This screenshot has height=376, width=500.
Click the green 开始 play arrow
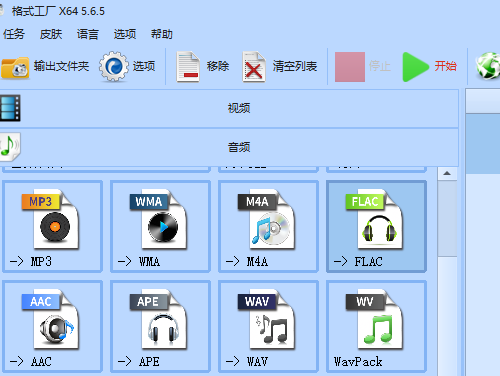coord(415,67)
